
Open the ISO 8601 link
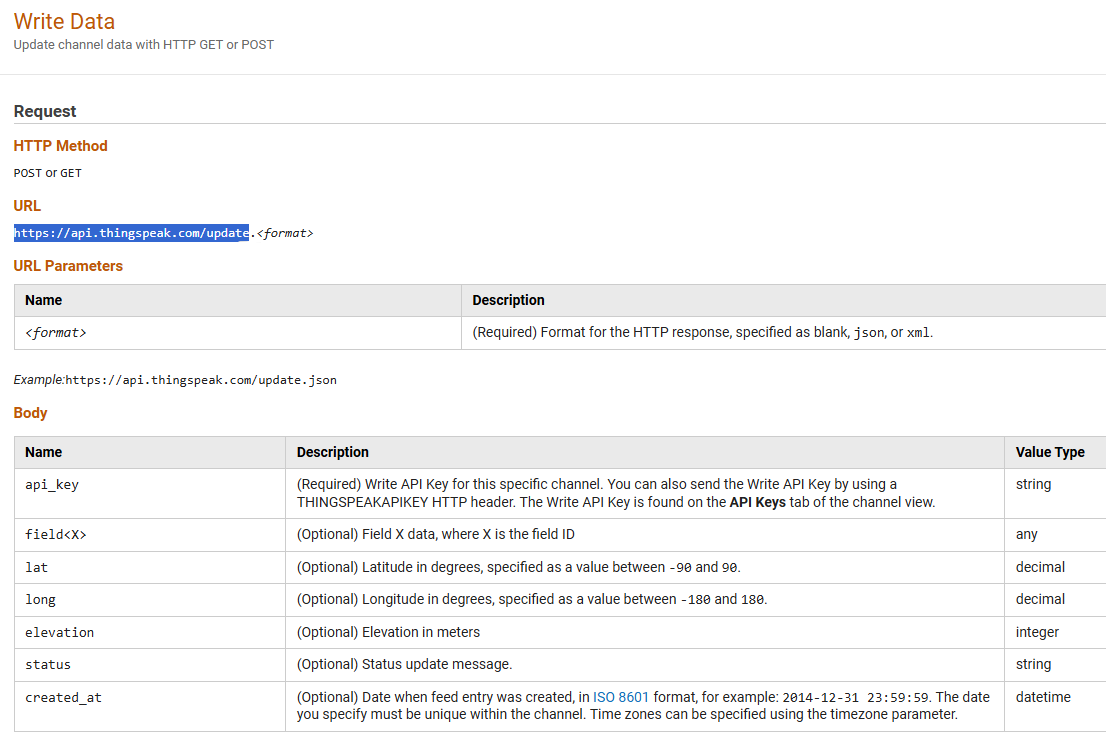pos(621,697)
